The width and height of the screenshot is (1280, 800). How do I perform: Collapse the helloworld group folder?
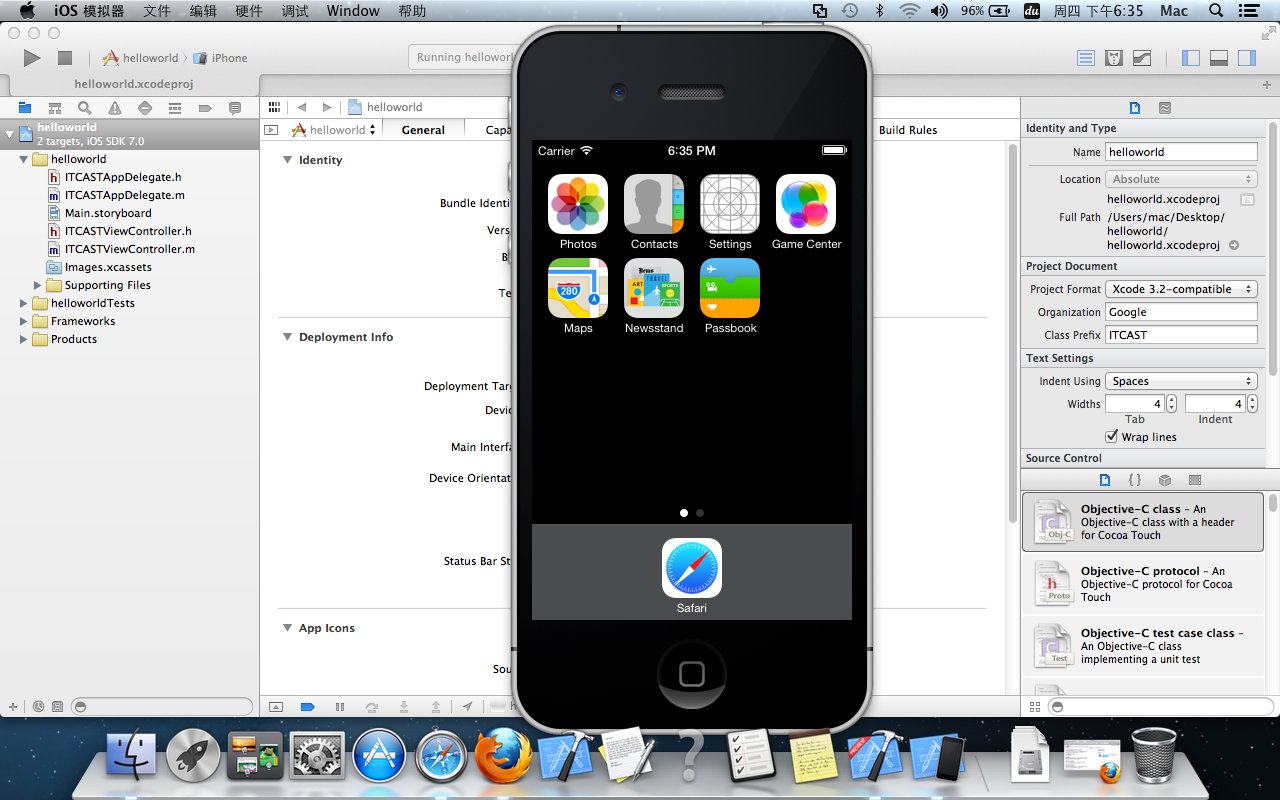(24, 159)
